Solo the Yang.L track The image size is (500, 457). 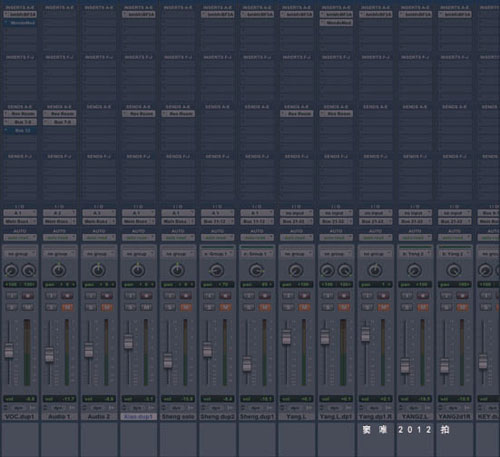[288, 307]
